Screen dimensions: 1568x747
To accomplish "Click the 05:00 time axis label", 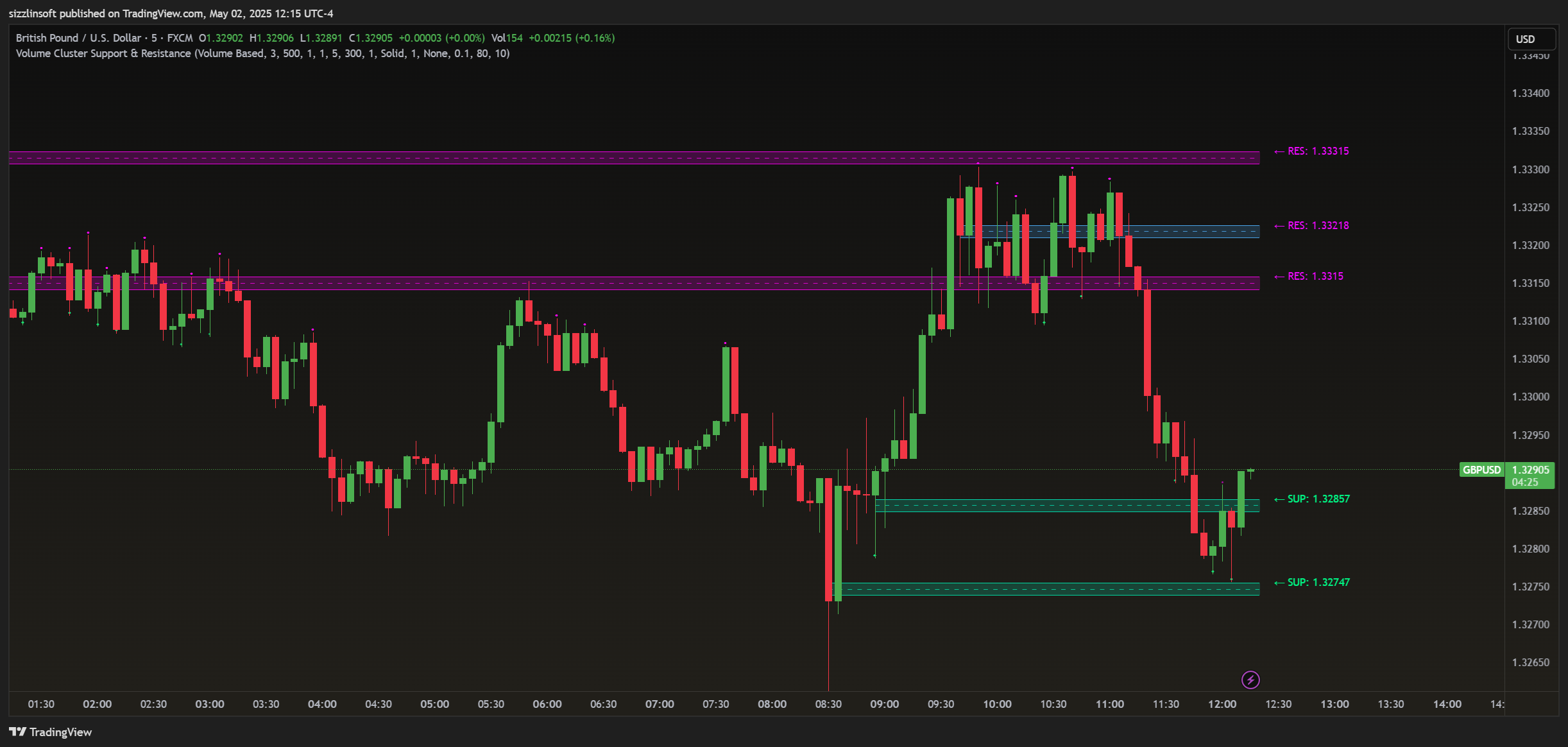I will pyautogui.click(x=434, y=704).
